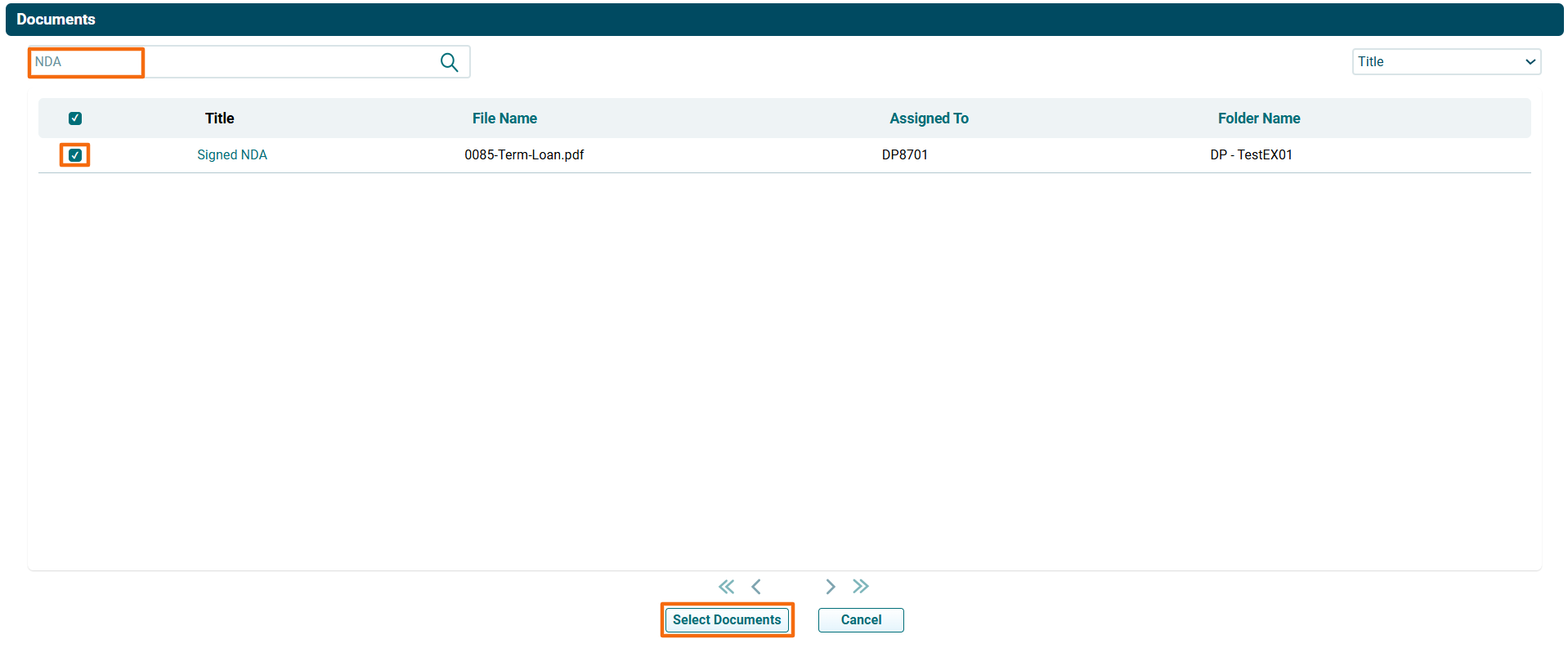The image size is (1568, 648).
Task: Sort by the File Name column header
Action: click(x=504, y=118)
